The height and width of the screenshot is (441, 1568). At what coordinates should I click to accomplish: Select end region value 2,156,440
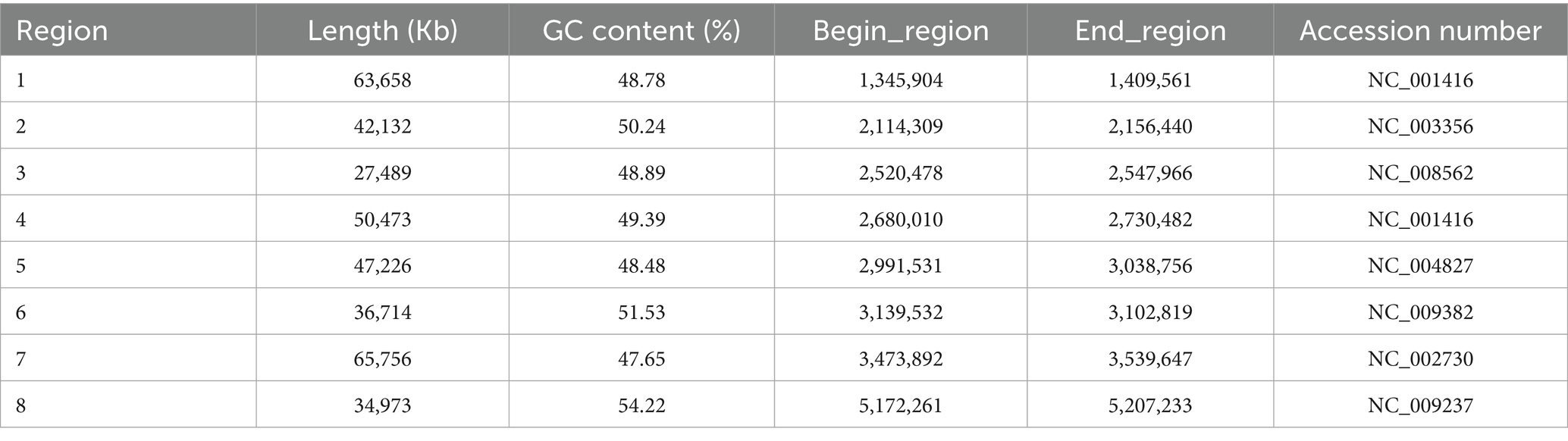click(1150, 127)
